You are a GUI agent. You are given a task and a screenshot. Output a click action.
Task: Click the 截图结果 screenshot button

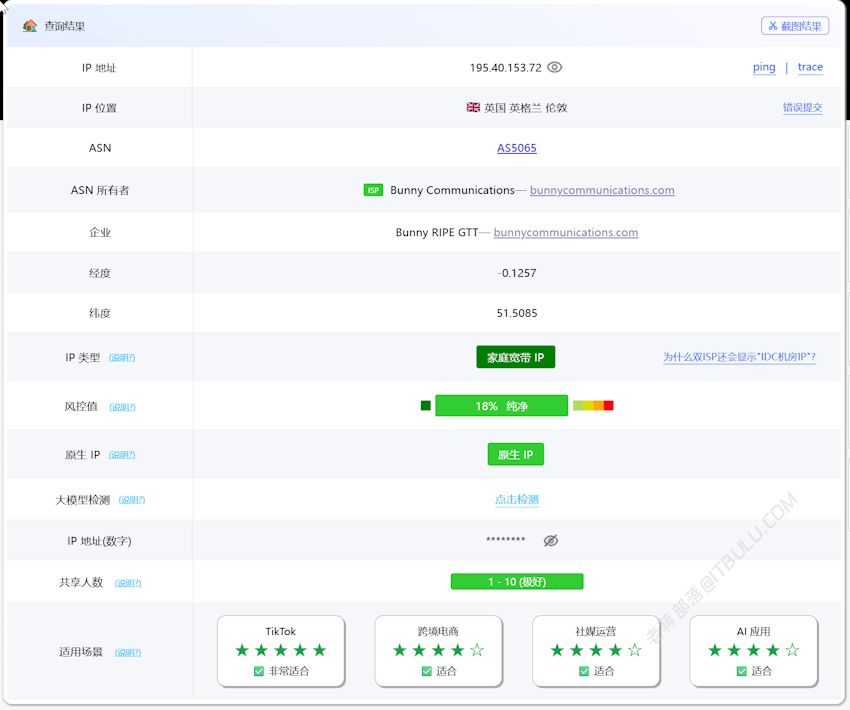[795, 25]
